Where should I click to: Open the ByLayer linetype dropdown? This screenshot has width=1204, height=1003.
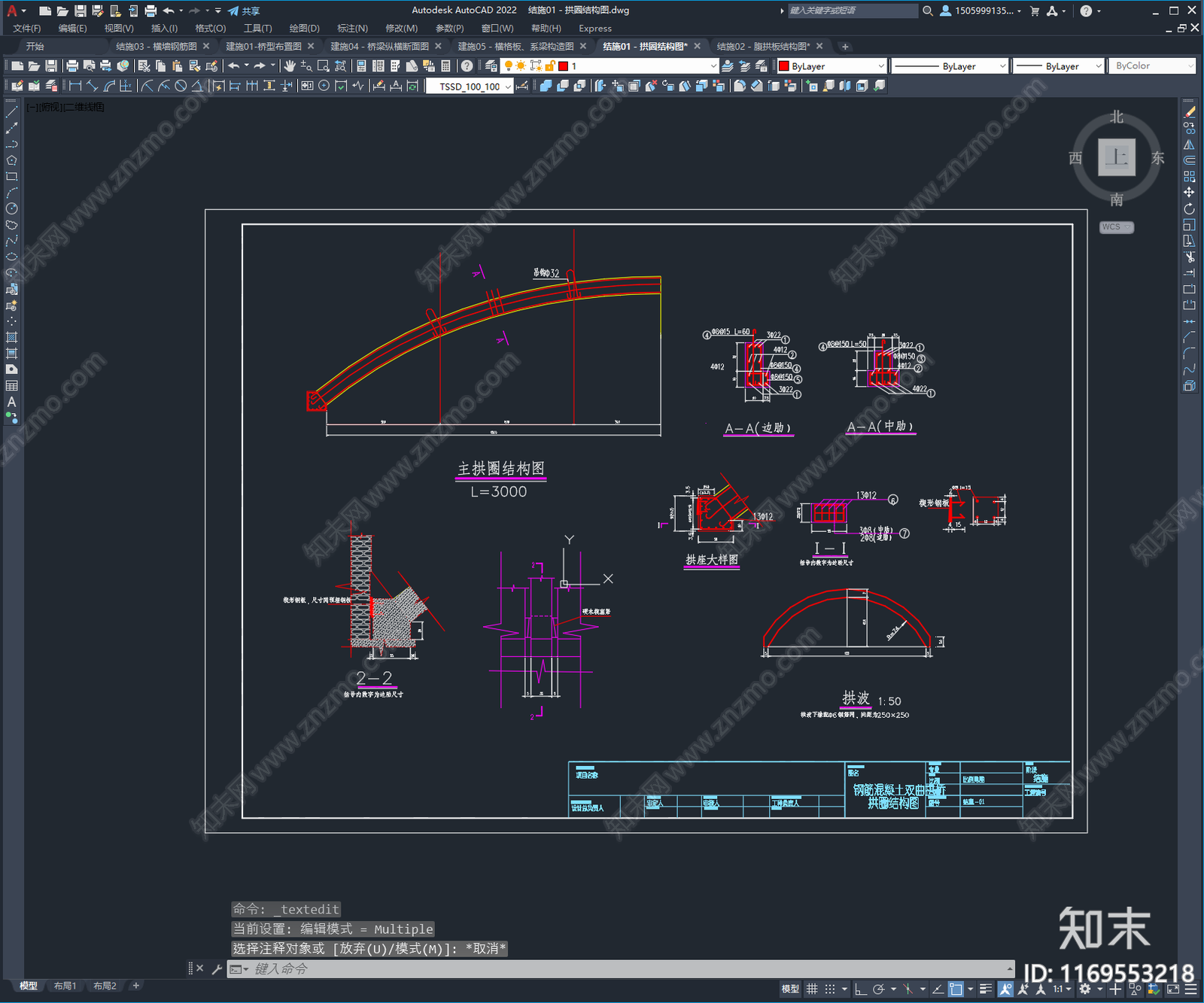[949, 66]
